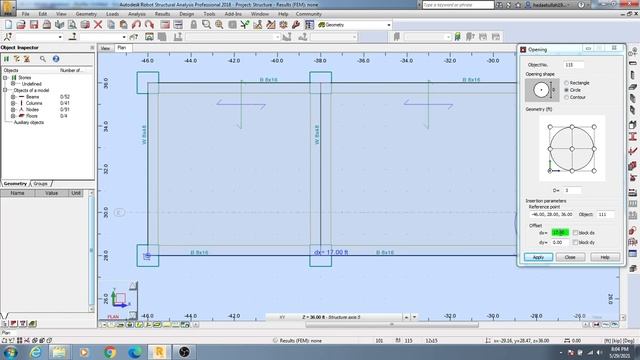Click the Print icon

47,25
